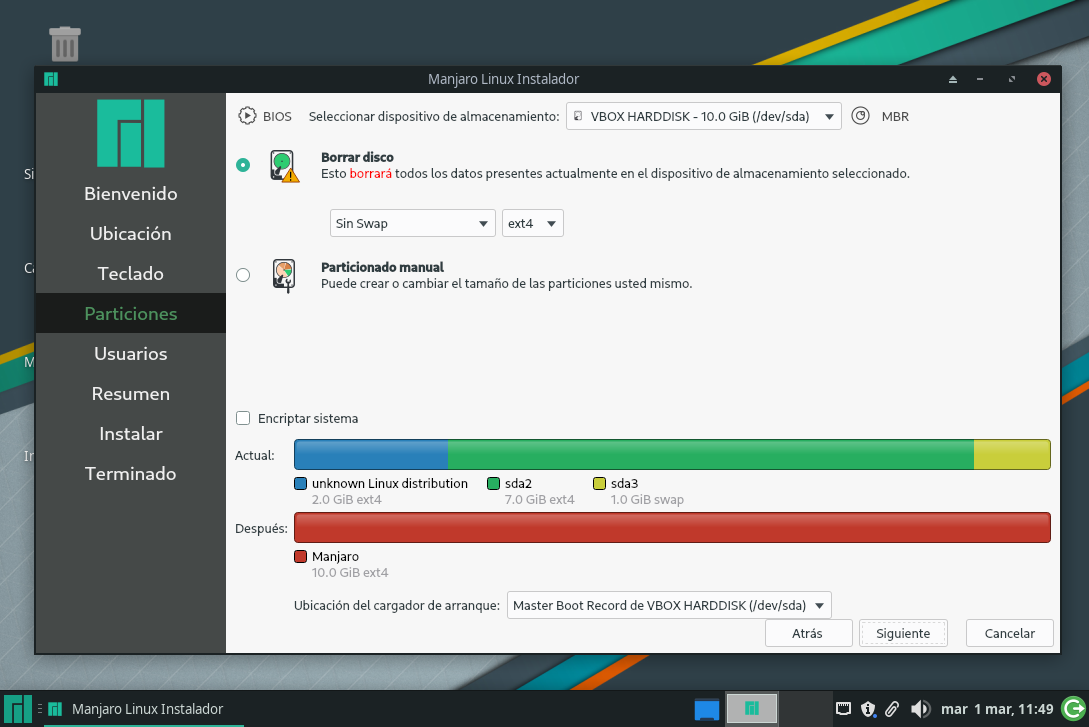
Task: Select the Particionado manual radio option
Action: tap(243, 275)
